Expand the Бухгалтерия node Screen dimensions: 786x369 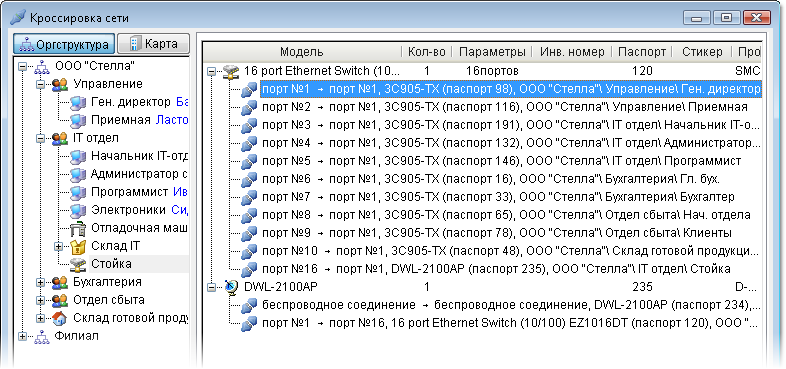[x=41, y=282]
